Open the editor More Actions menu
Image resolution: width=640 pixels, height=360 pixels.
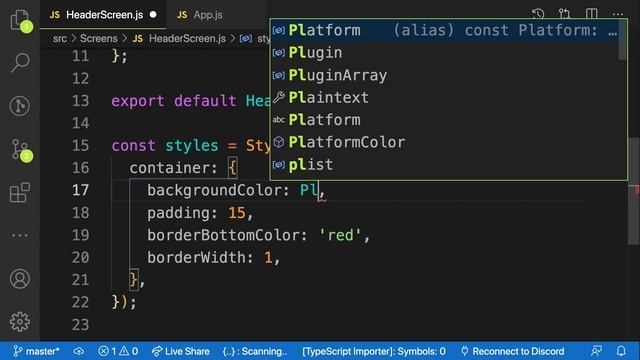[x=618, y=14]
